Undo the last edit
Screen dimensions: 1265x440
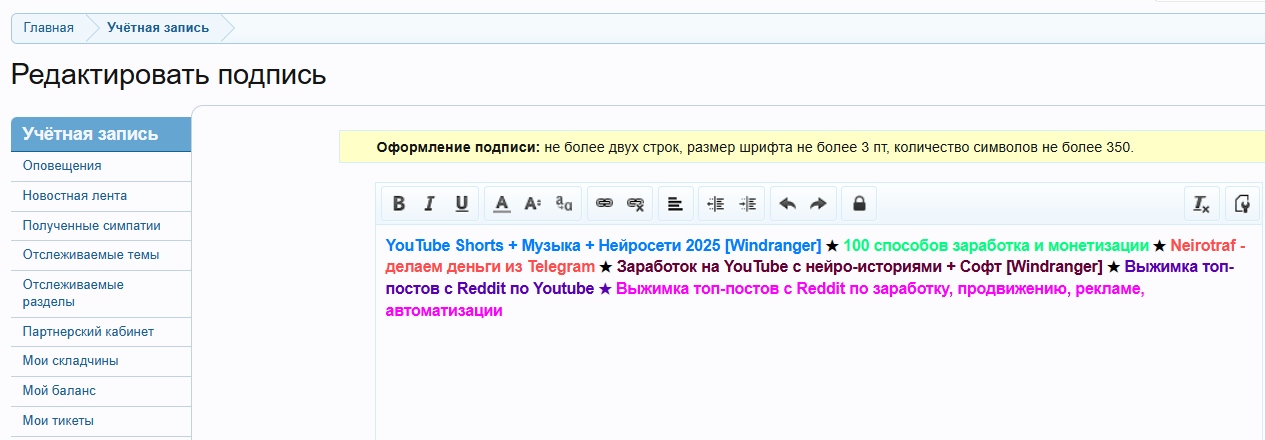point(787,204)
